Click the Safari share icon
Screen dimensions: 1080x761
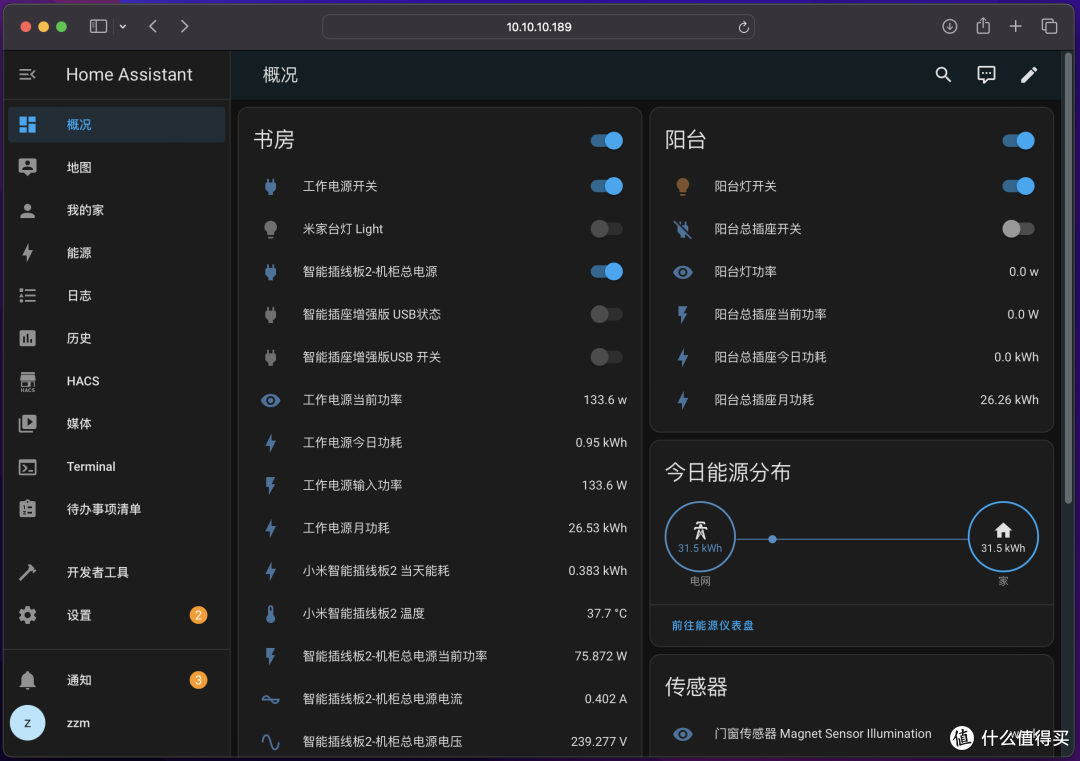coord(983,26)
